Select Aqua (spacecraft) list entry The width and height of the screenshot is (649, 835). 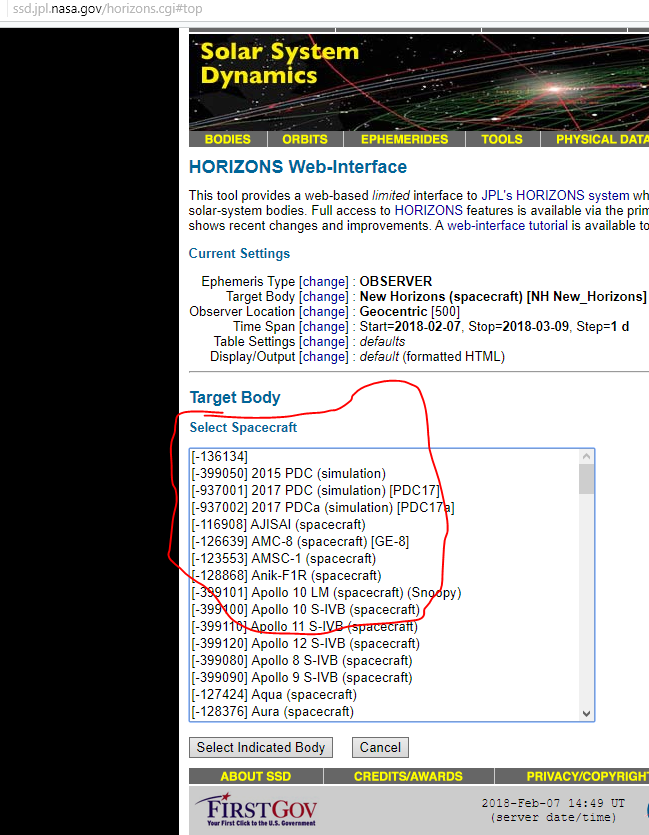(273, 694)
